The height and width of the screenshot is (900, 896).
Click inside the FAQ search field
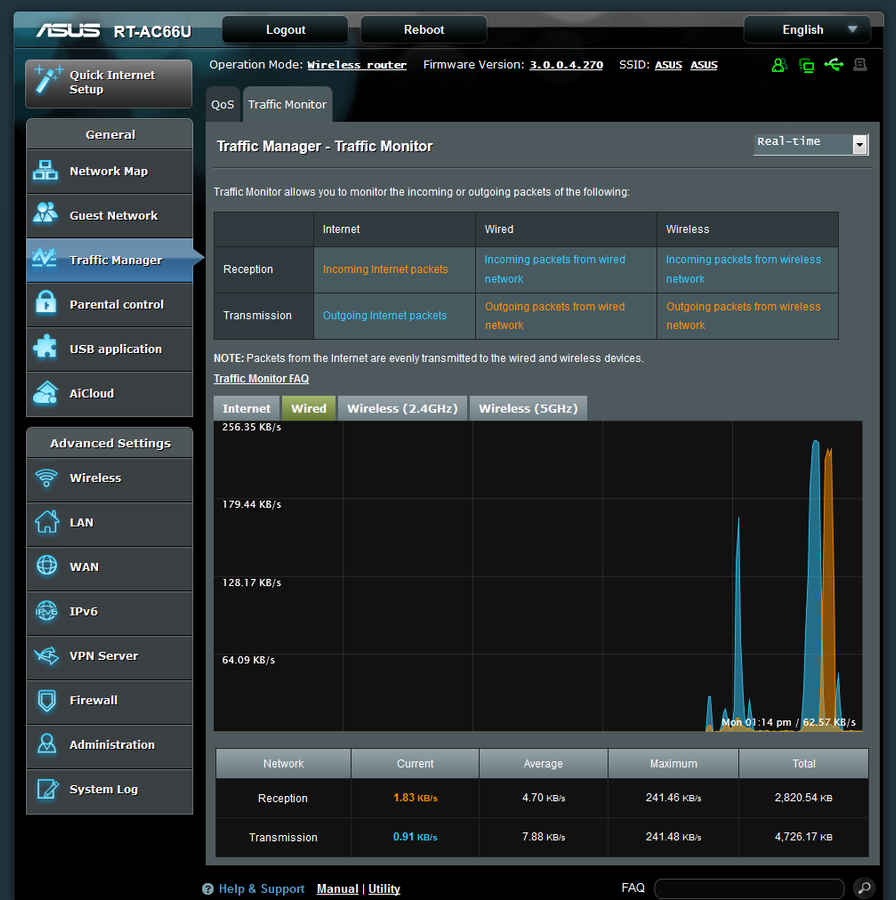point(748,888)
